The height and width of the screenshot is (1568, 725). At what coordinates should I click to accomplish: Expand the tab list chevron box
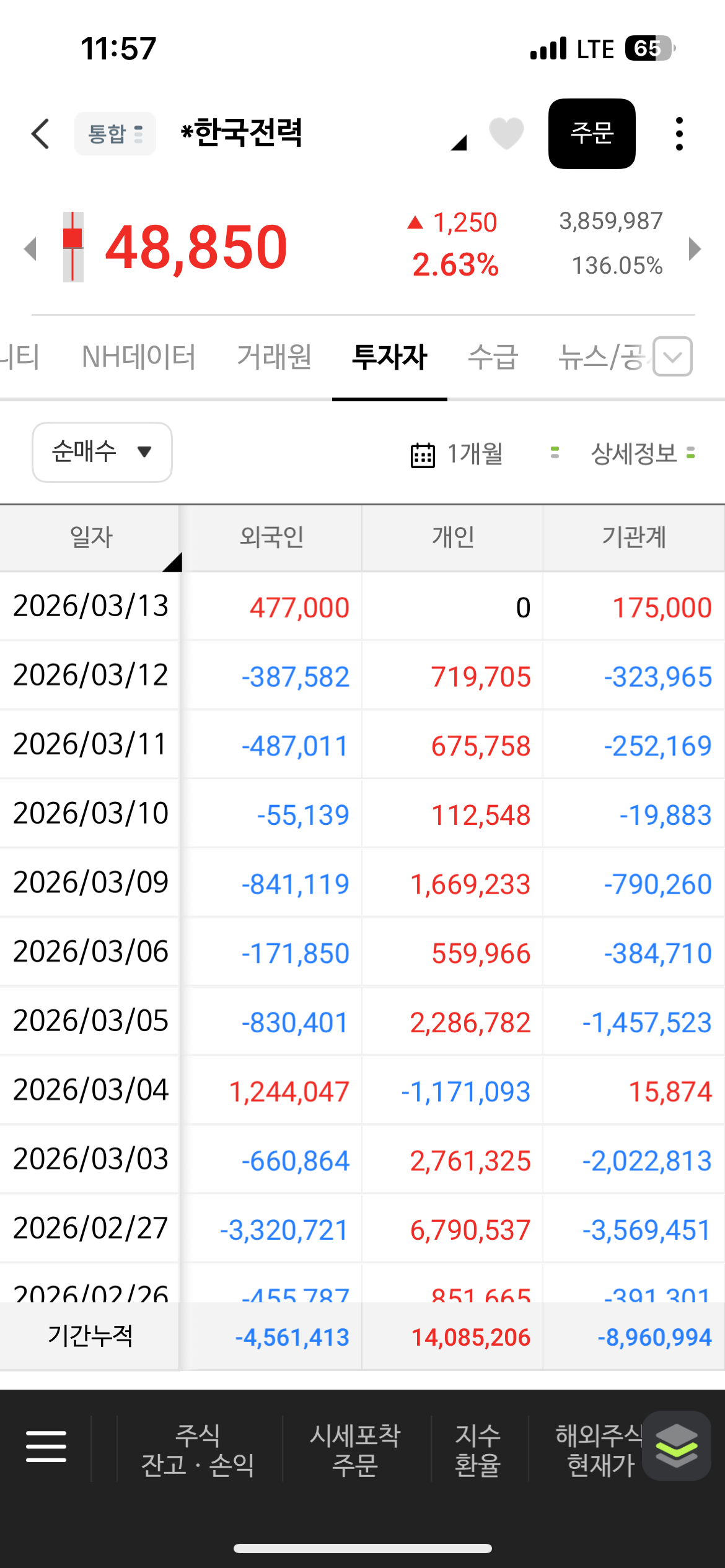pos(672,356)
